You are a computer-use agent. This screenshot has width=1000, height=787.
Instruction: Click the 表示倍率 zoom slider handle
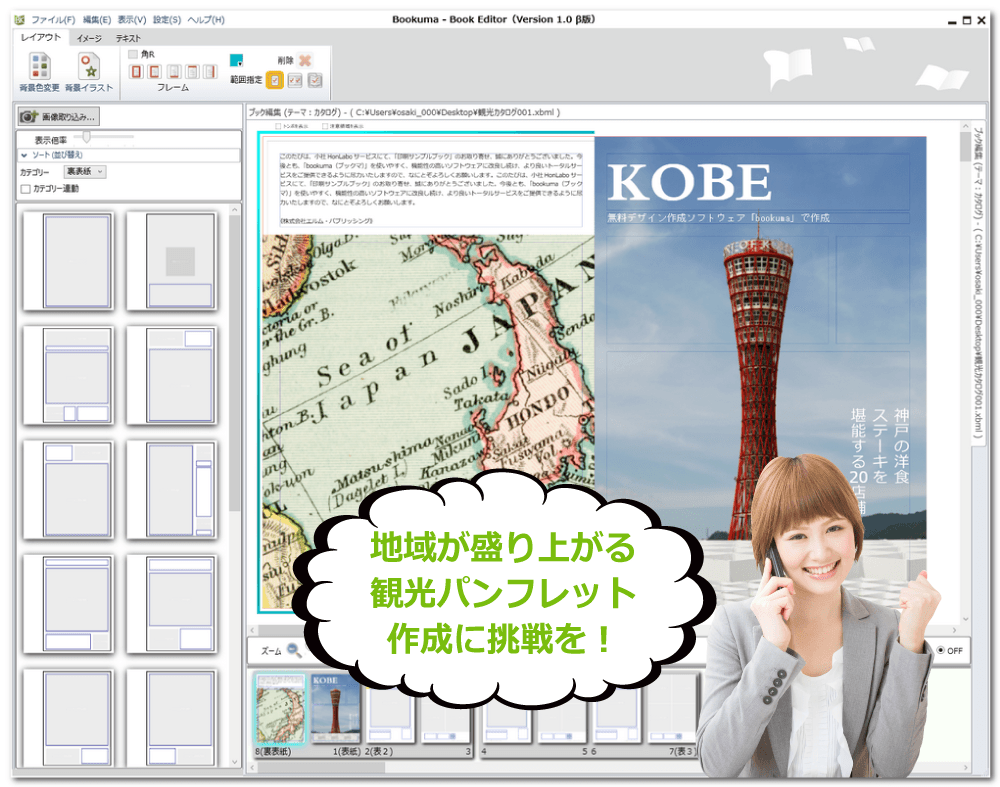point(87,136)
